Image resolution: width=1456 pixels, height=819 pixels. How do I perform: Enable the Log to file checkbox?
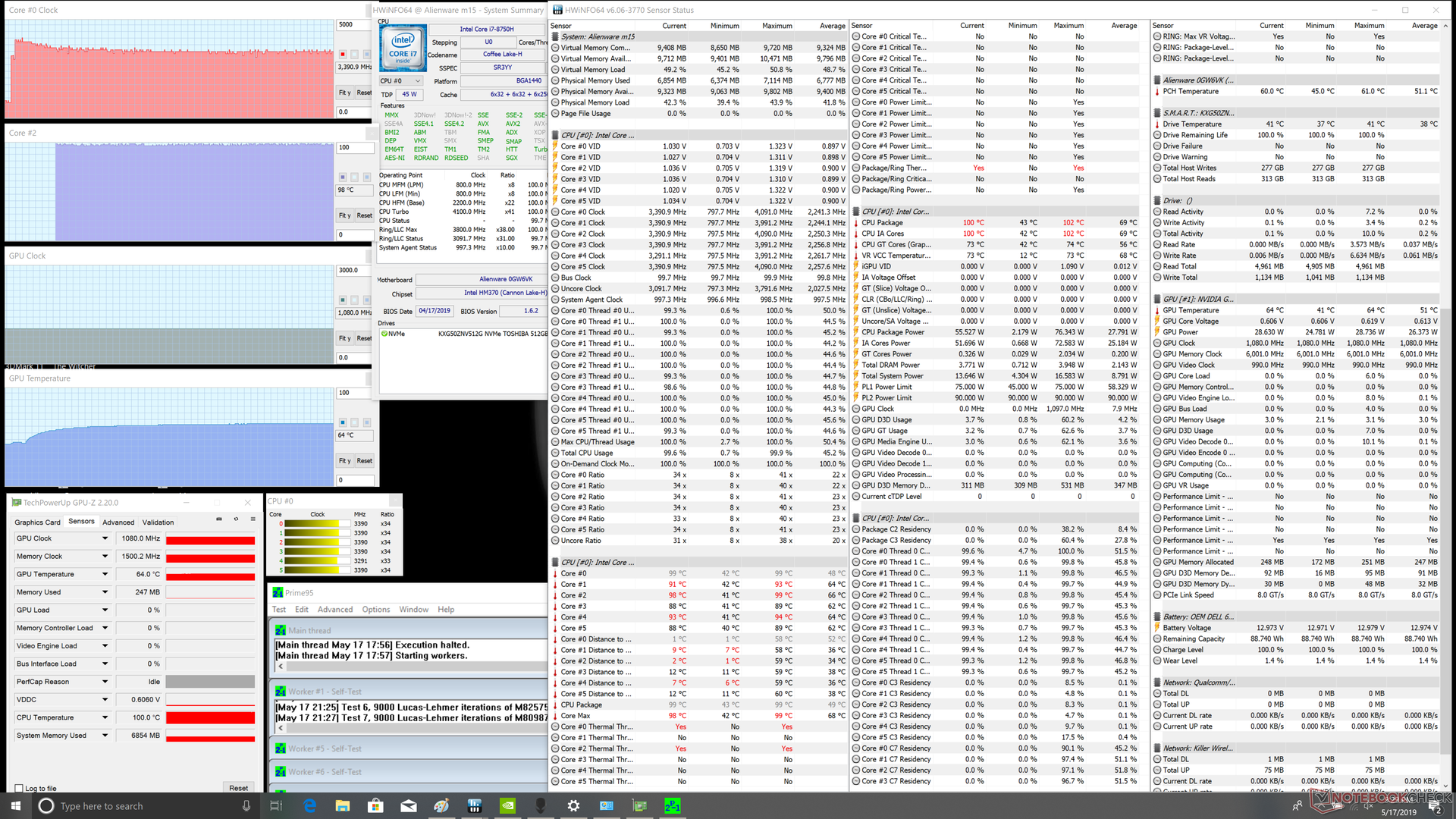pos(20,788)
